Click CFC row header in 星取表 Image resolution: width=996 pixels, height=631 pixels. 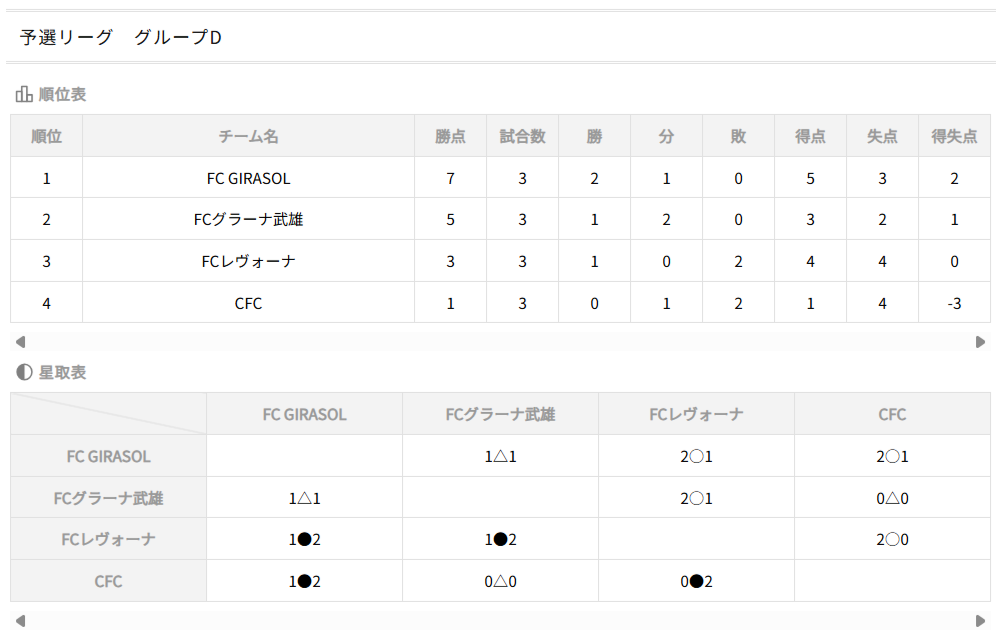(108, 581)
